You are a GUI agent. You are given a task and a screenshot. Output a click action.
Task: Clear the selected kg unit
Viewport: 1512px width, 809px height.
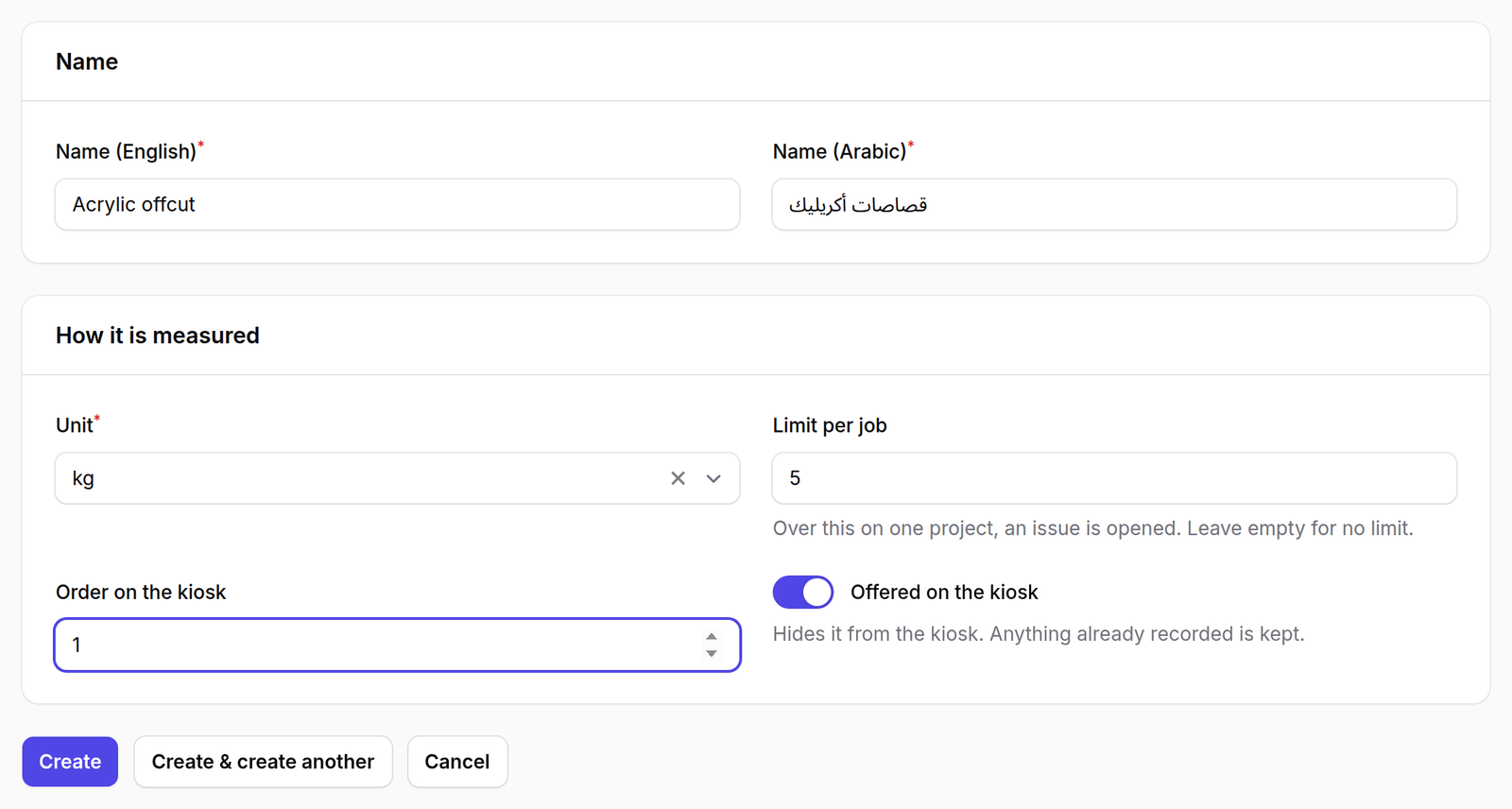coord(678,478)
